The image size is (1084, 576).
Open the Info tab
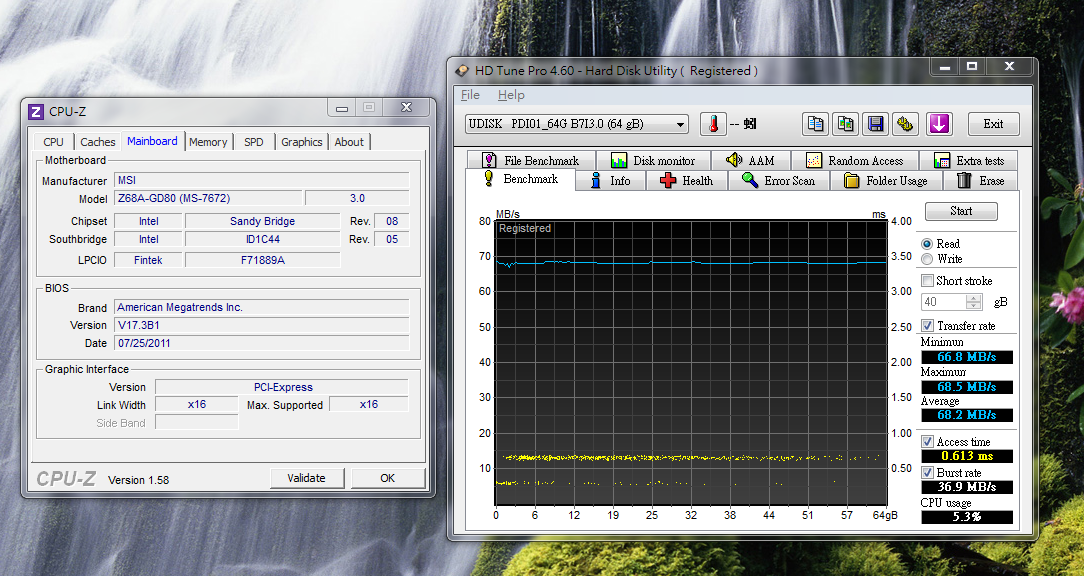pos(610,180)
